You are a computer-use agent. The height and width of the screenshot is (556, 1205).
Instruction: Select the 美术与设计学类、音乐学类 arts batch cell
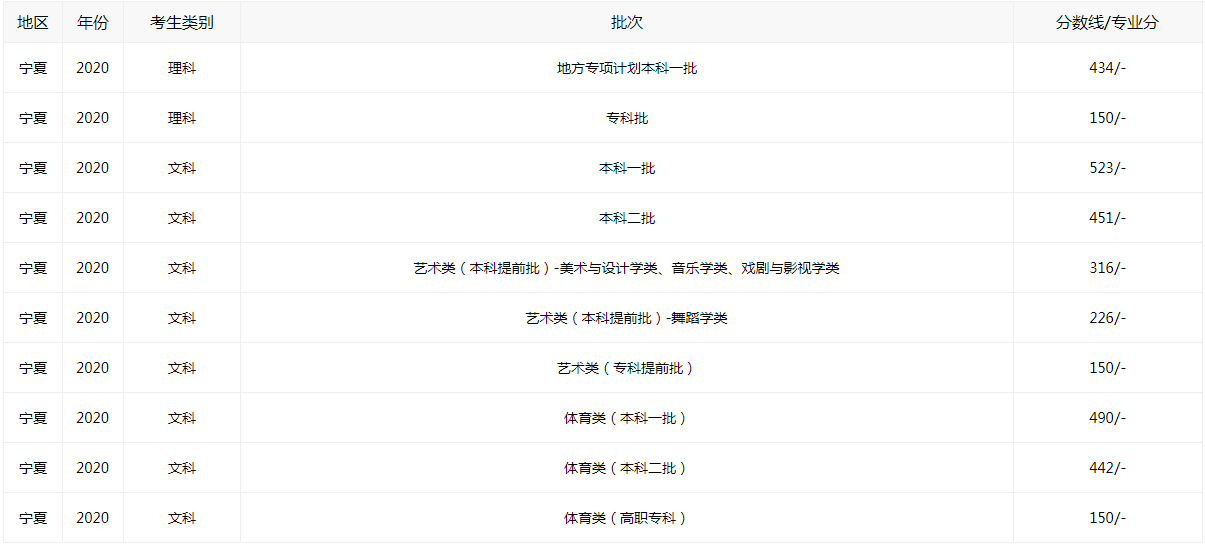pyautogui.click(x=627, y=268)
